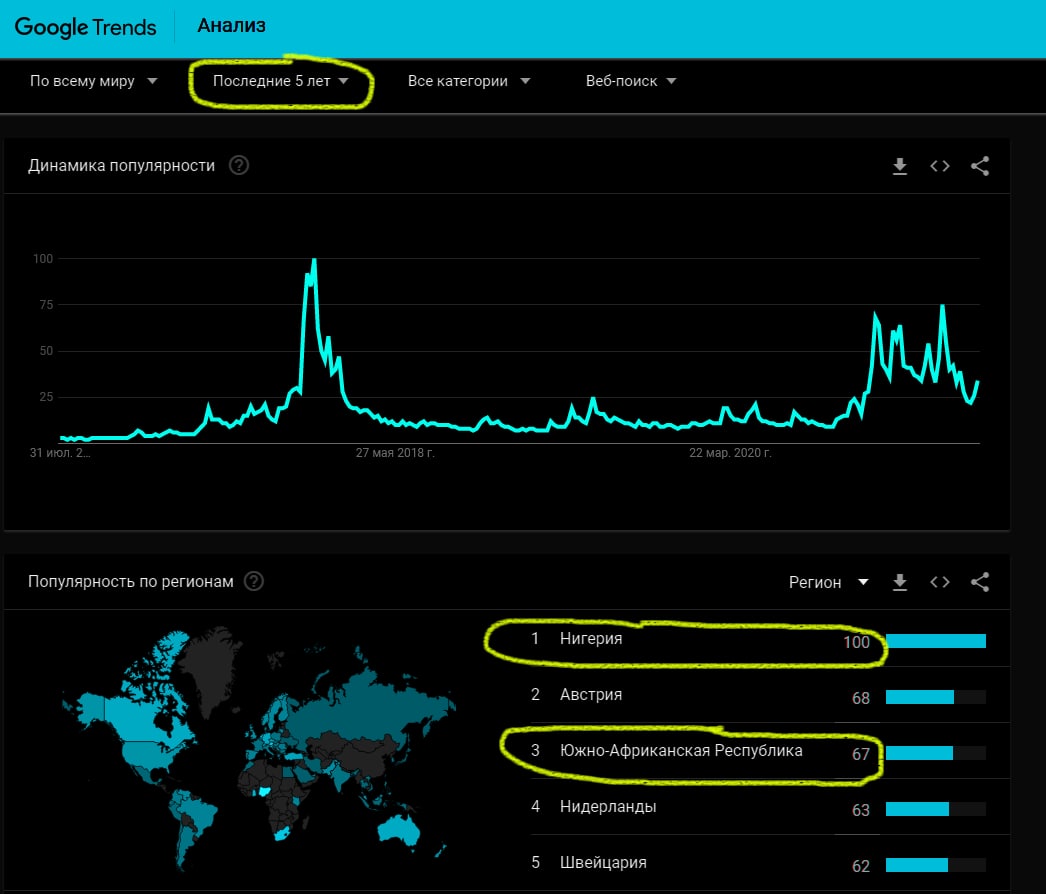The image size is (1046, 894).
Task: Click the world map thumbnail
Action: (x=257, y=747)
